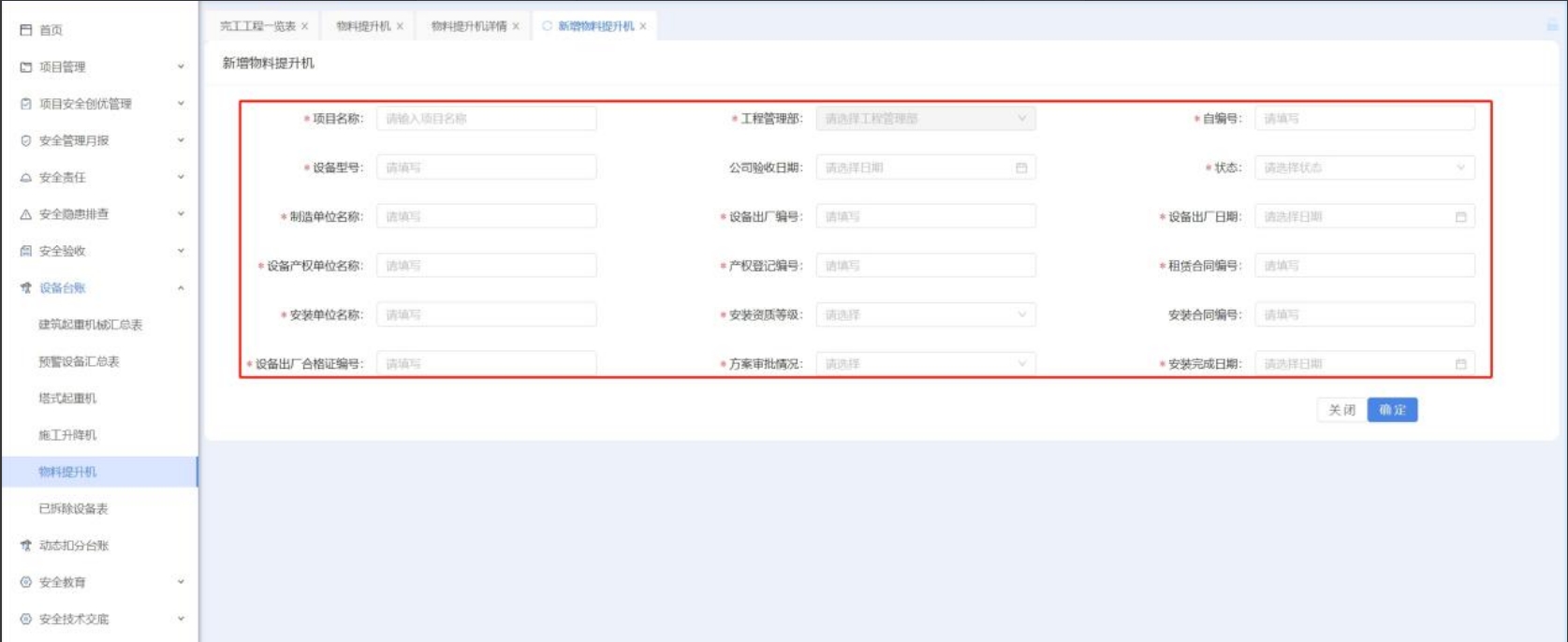Click the 设备出厂编号 input field
The height and width of the screenshot is (642, 1568).
click(x=925, y=217)
